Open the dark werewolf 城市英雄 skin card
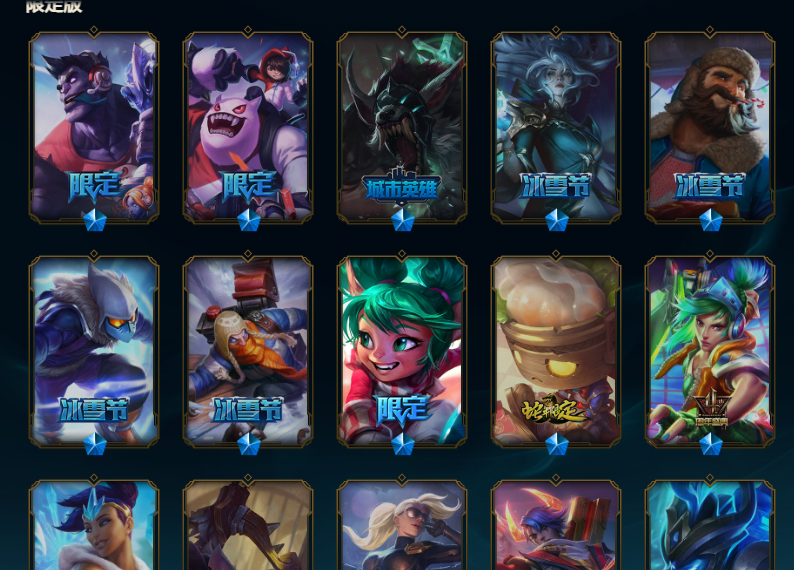794x570 pixels. [402, 127]
